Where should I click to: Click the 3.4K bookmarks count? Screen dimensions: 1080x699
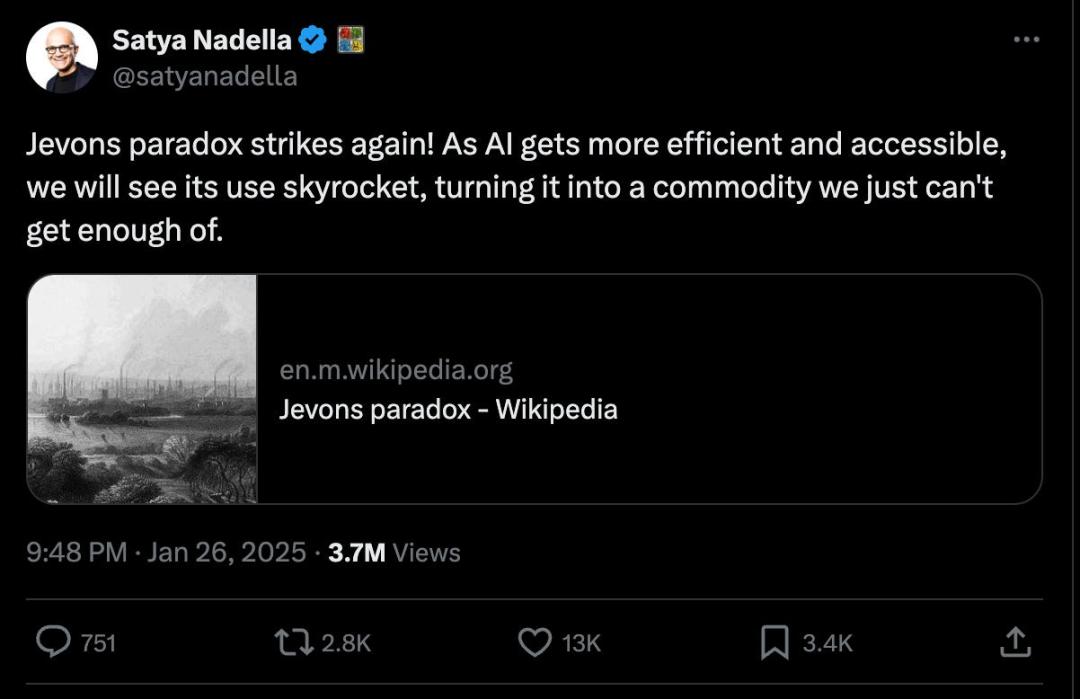828,643
